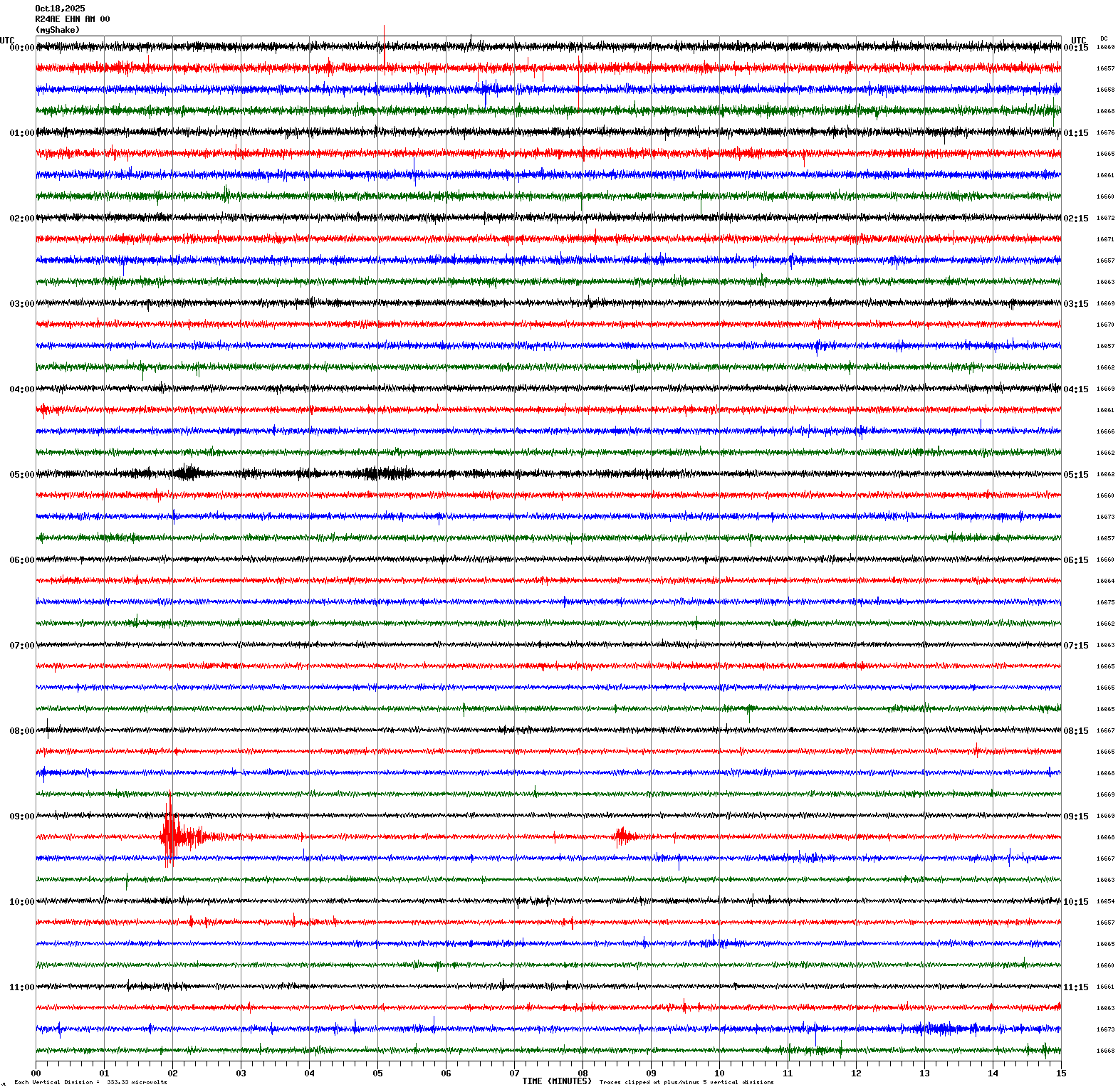Screen dimensions: 1118x1092
Task: Click the DC value 16654 beside 10:15
Action: coord(1105,901)
